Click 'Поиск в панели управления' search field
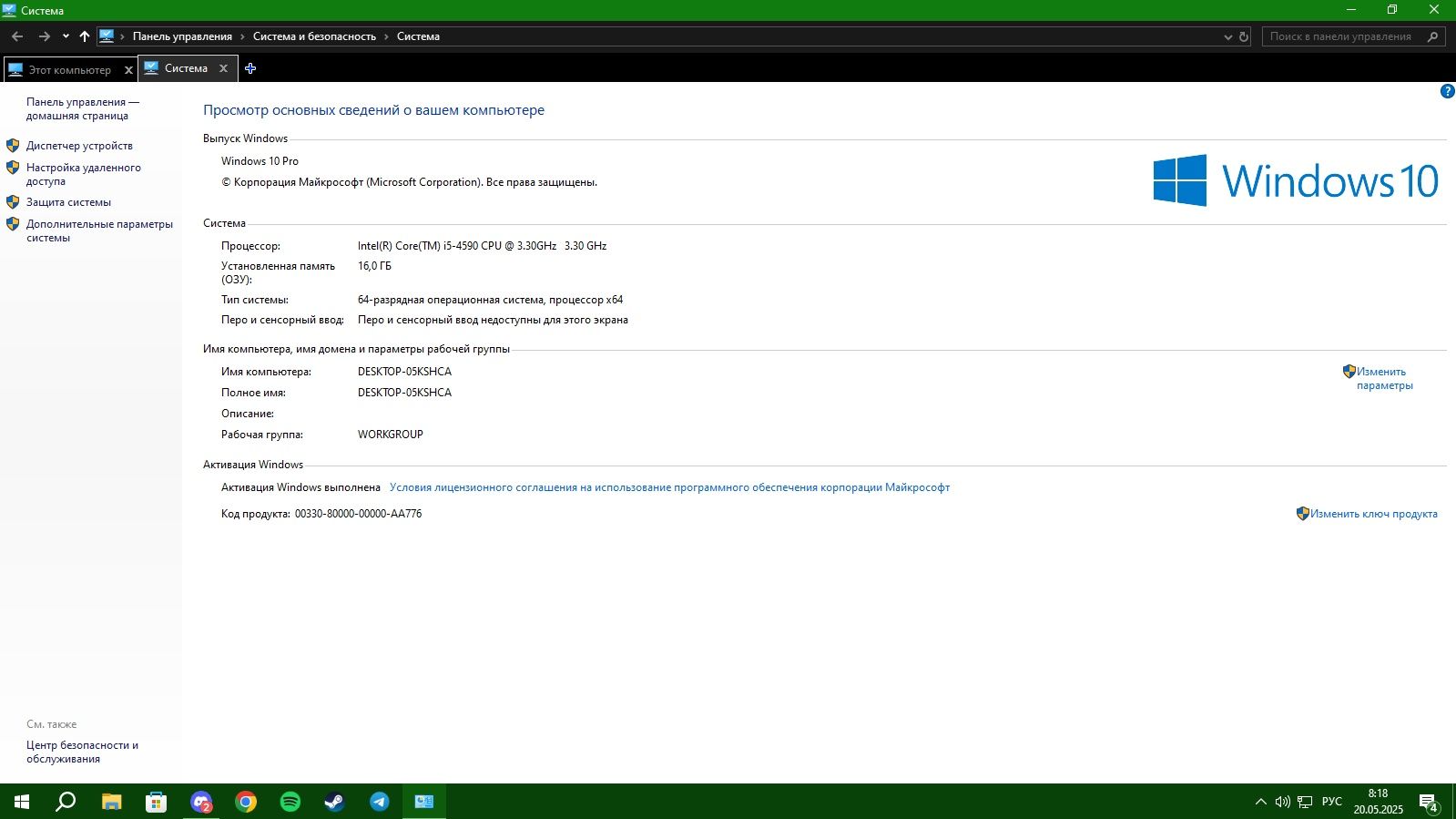 point(1344,36)
